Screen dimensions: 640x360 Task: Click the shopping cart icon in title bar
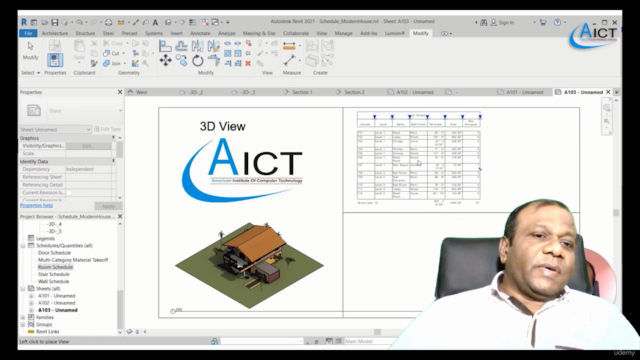tap(542, 22)
